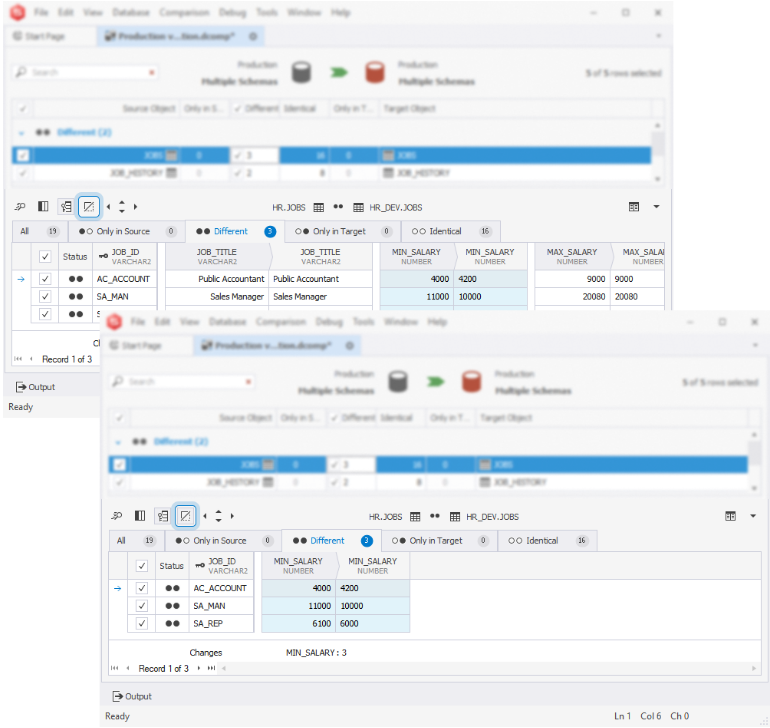770x728 pixels.
Task: Open the Output panel in the back window
Action: click(35, 387)
